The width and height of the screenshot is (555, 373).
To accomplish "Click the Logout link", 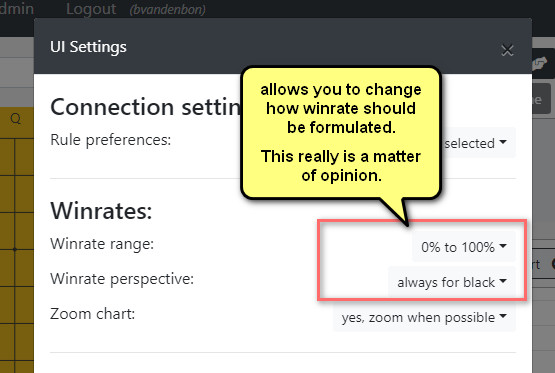I will [x=91, y=9].
